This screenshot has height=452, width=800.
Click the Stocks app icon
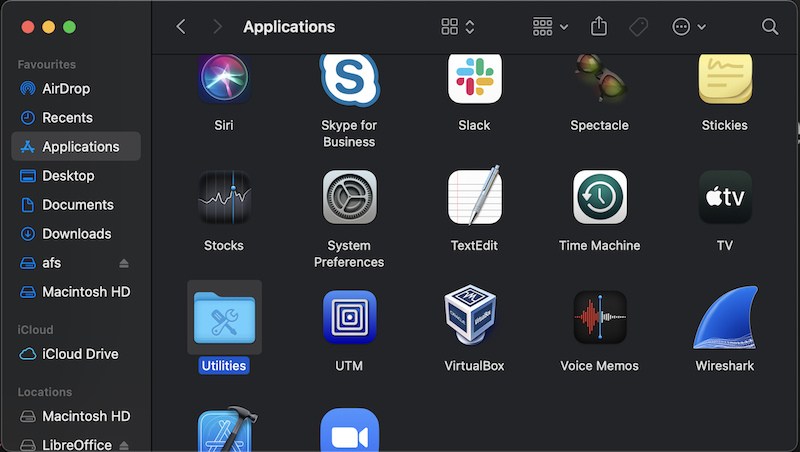224,197
